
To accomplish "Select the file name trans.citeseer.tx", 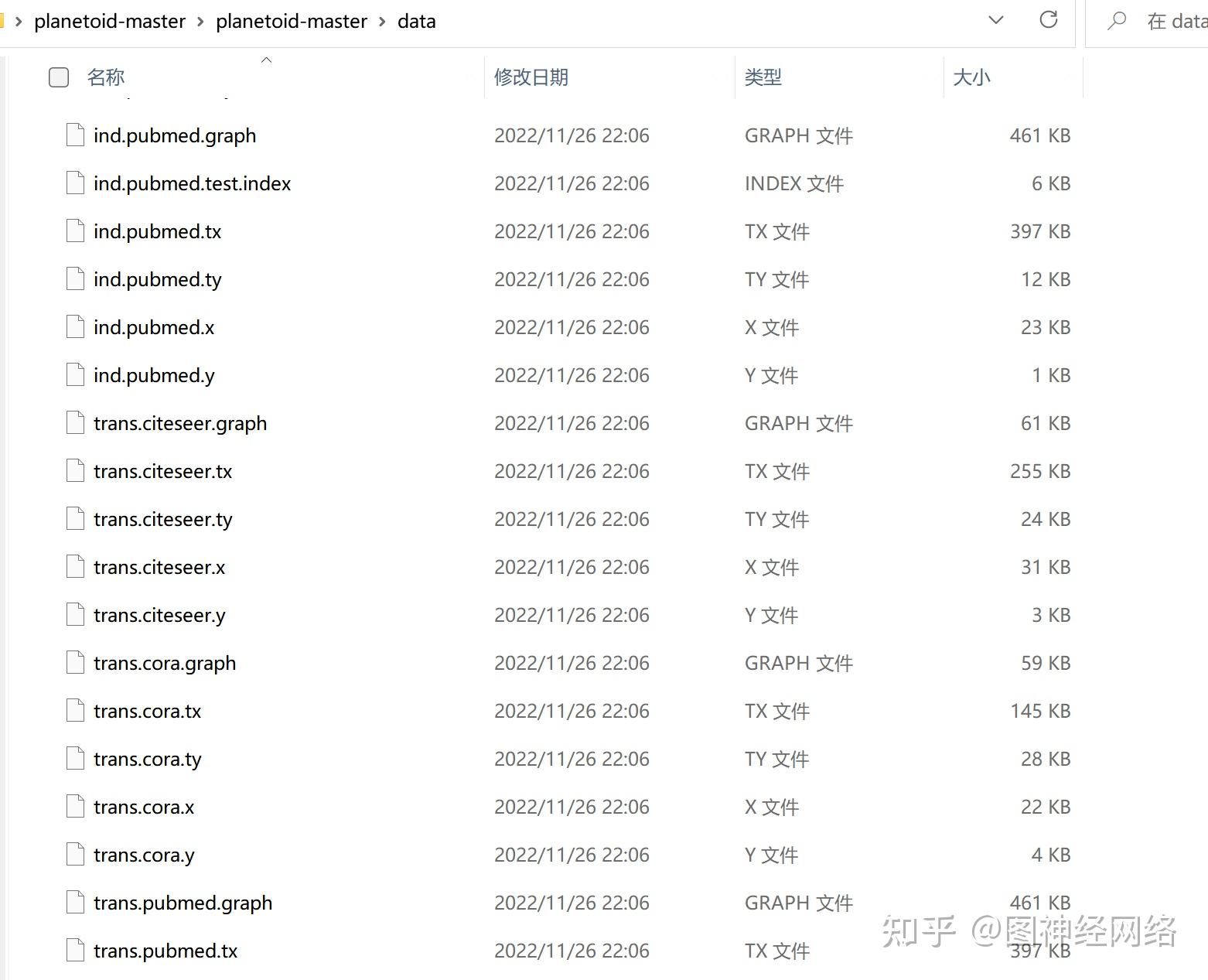I will tap(163, 472).
